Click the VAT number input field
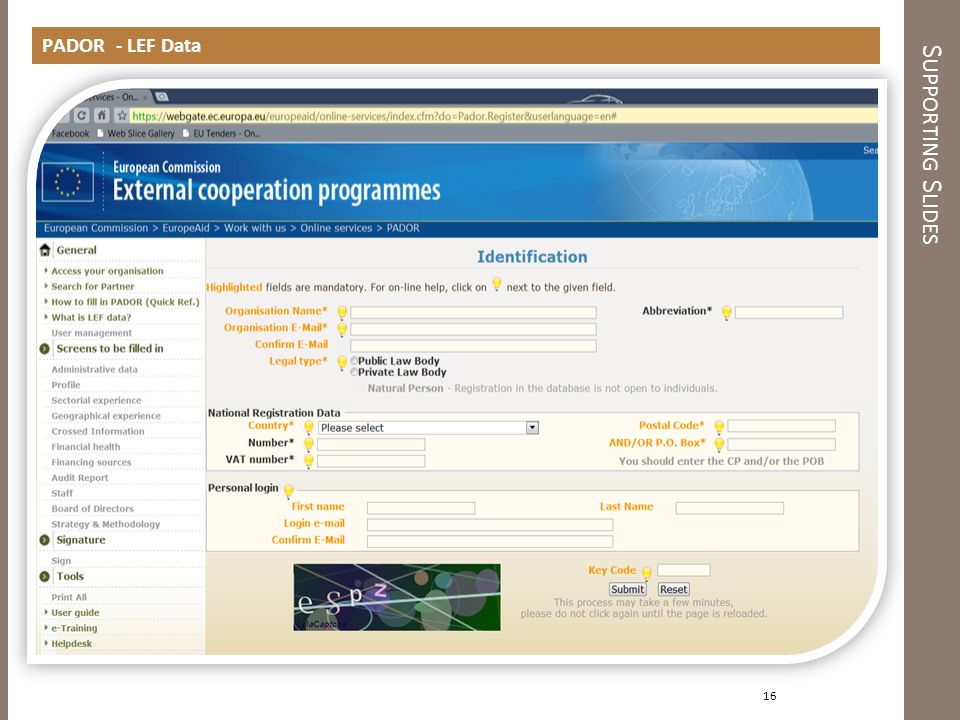The width and height of the screenshot is (960, 720). click(x=371, y=461)
